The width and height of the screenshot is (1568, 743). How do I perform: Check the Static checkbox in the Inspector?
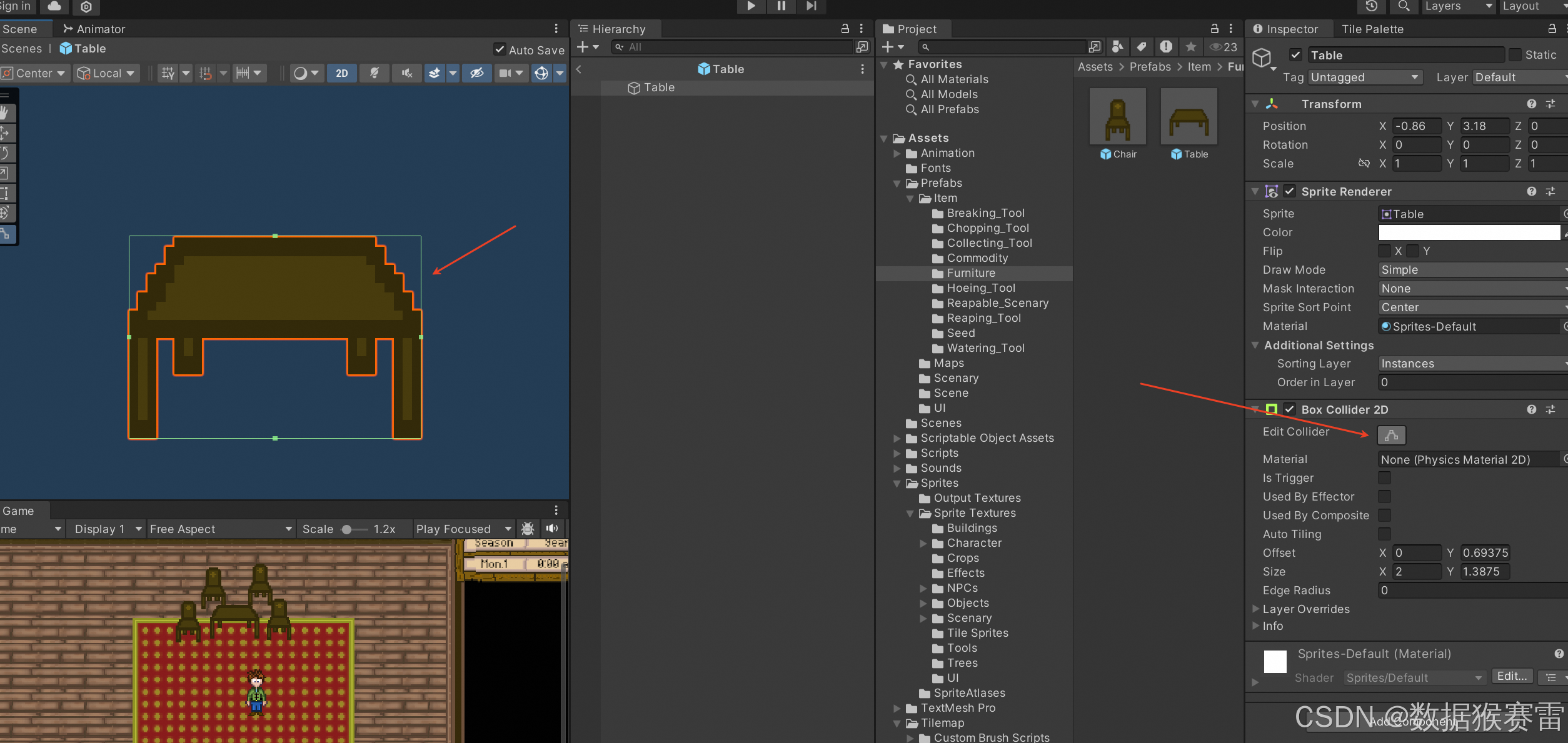1515,55
